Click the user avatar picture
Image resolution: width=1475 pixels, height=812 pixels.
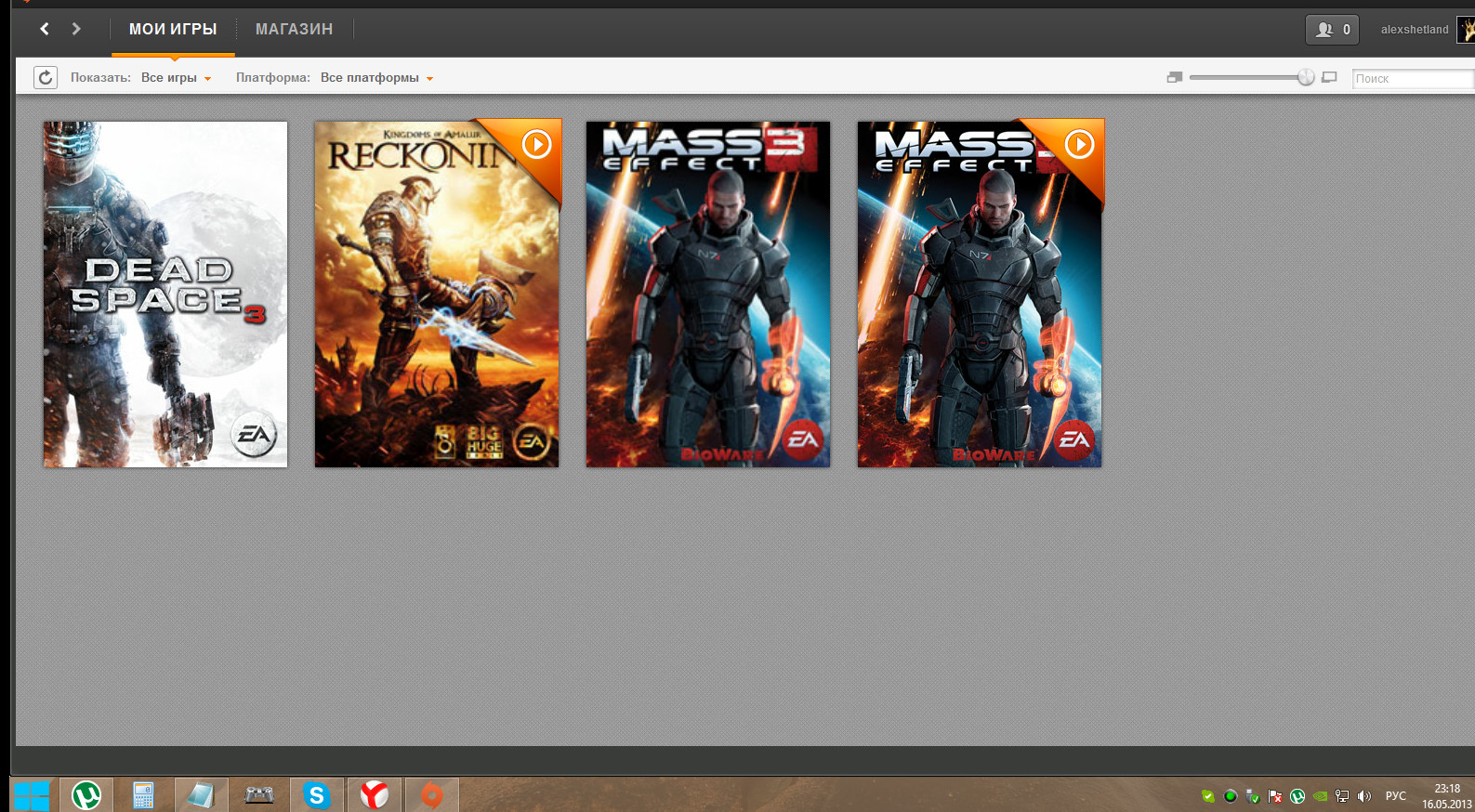click(x=1466, y=30)
